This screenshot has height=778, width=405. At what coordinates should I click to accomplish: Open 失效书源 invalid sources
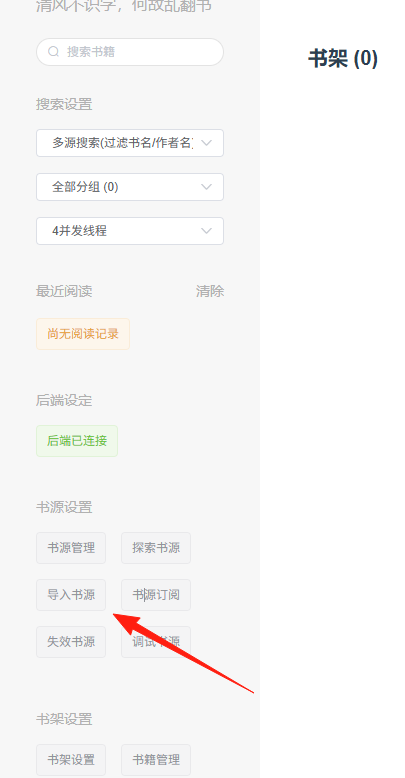click(71, 642)
